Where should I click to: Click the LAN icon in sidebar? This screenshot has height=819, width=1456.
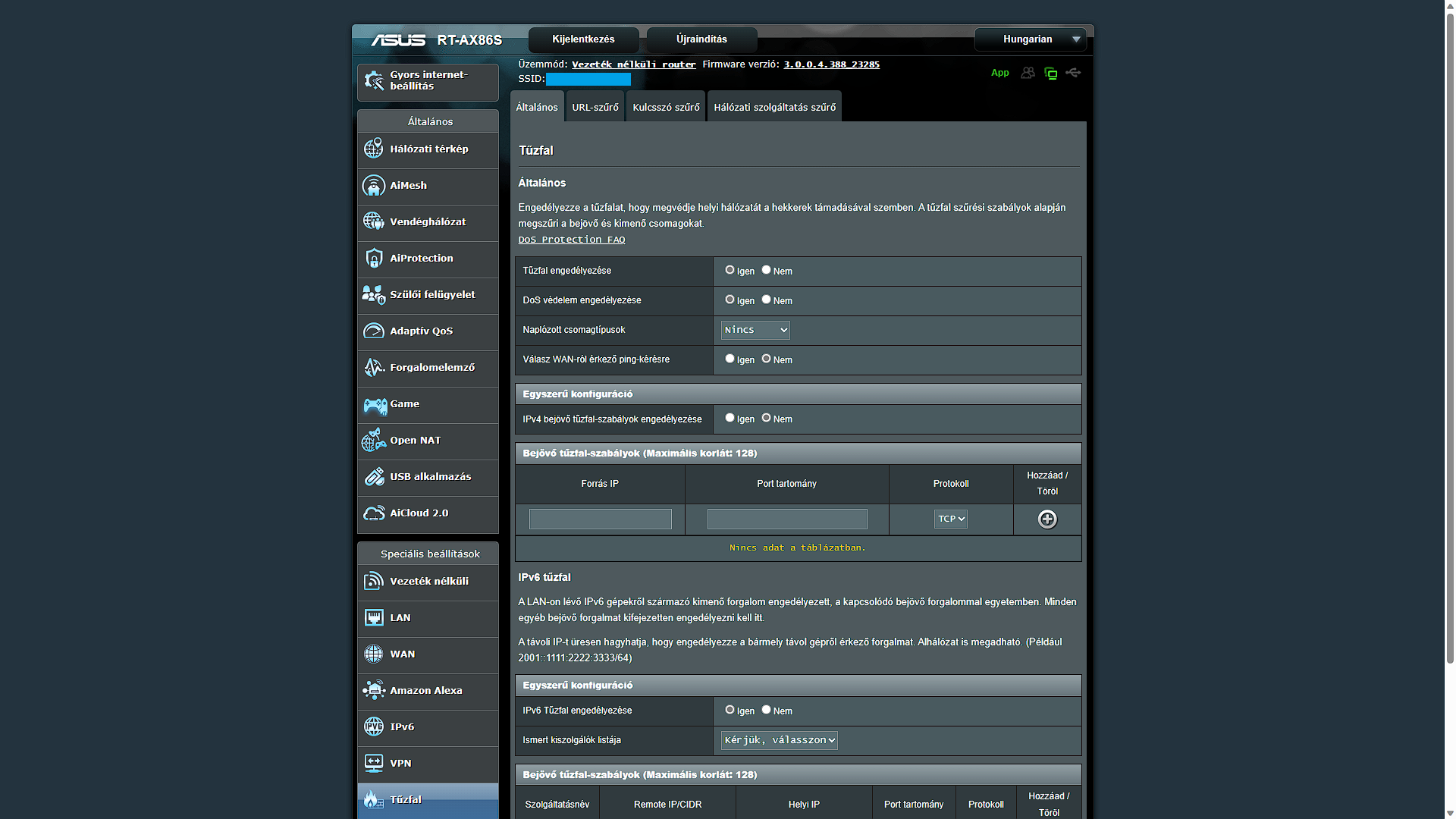373,617
